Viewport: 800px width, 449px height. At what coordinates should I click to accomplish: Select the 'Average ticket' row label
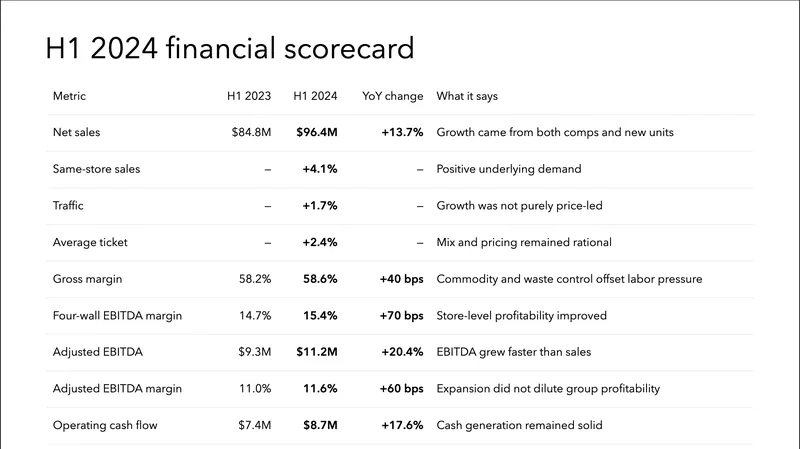[x=90, y=242]
